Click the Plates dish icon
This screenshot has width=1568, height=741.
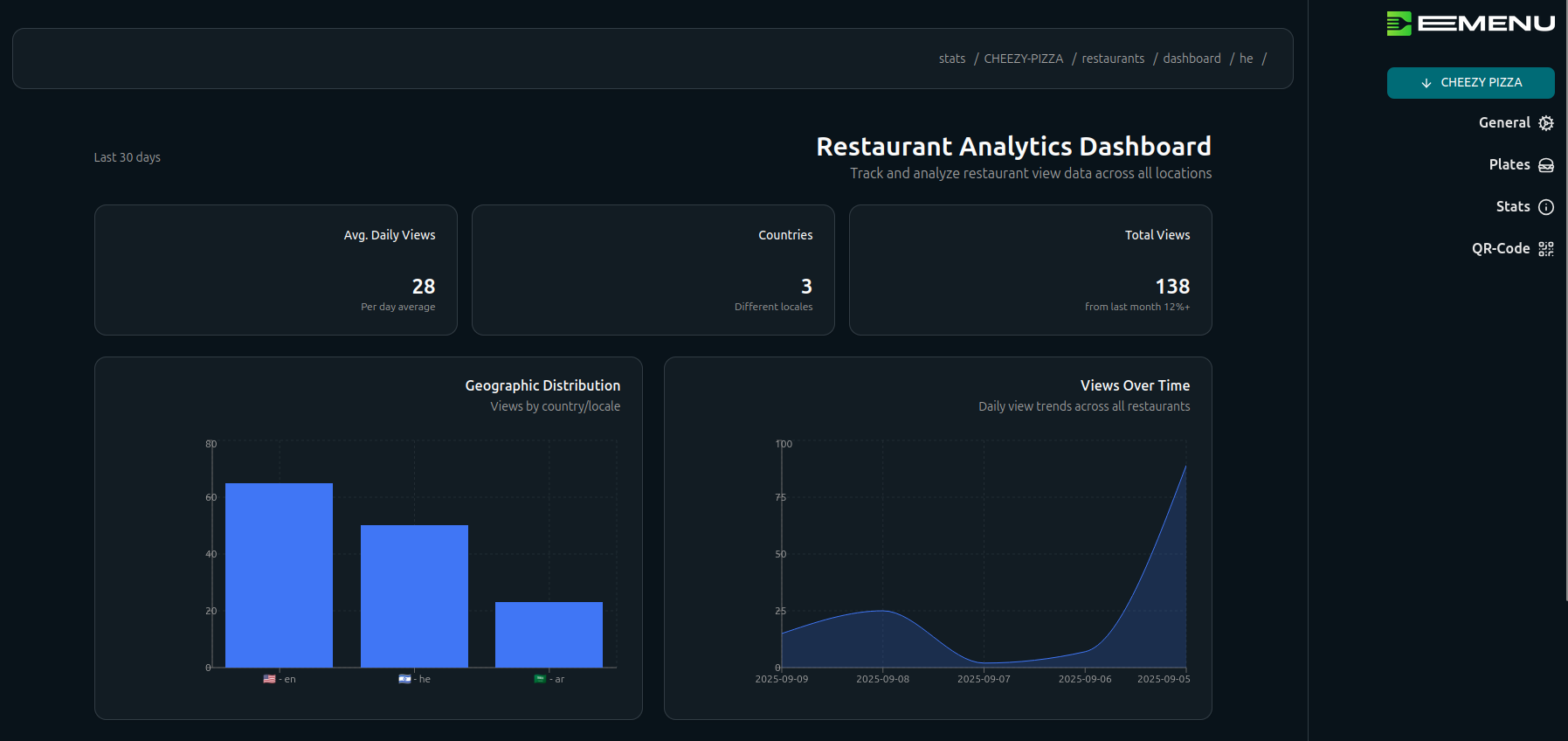[1545, 165]
